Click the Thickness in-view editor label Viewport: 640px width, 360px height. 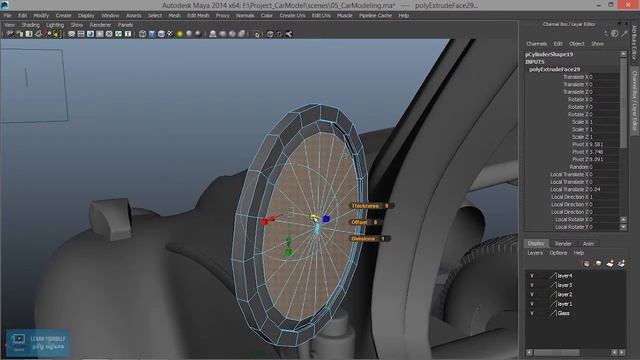pyautogui.click(x=365, y=206)
